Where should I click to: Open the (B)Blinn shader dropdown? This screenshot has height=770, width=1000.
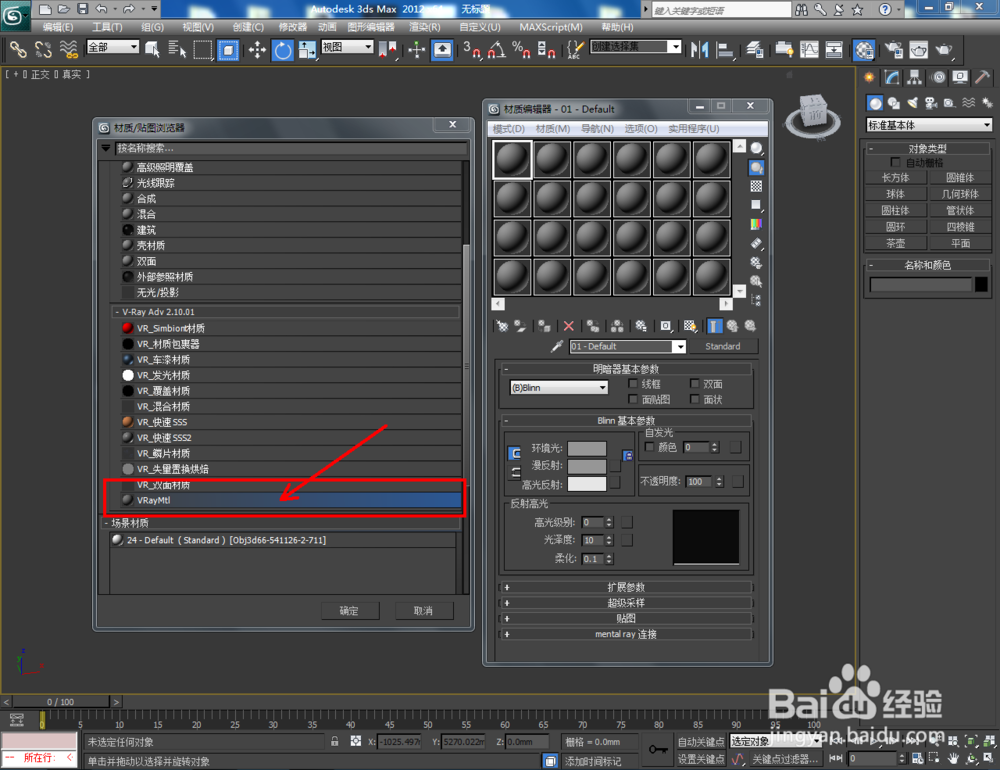[559, 388]
